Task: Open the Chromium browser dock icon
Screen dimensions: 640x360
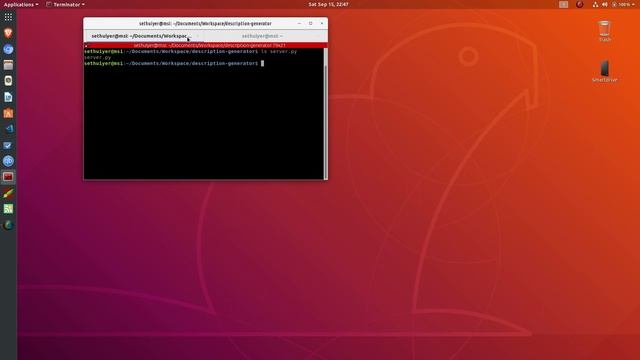Action: coord(8,49)
